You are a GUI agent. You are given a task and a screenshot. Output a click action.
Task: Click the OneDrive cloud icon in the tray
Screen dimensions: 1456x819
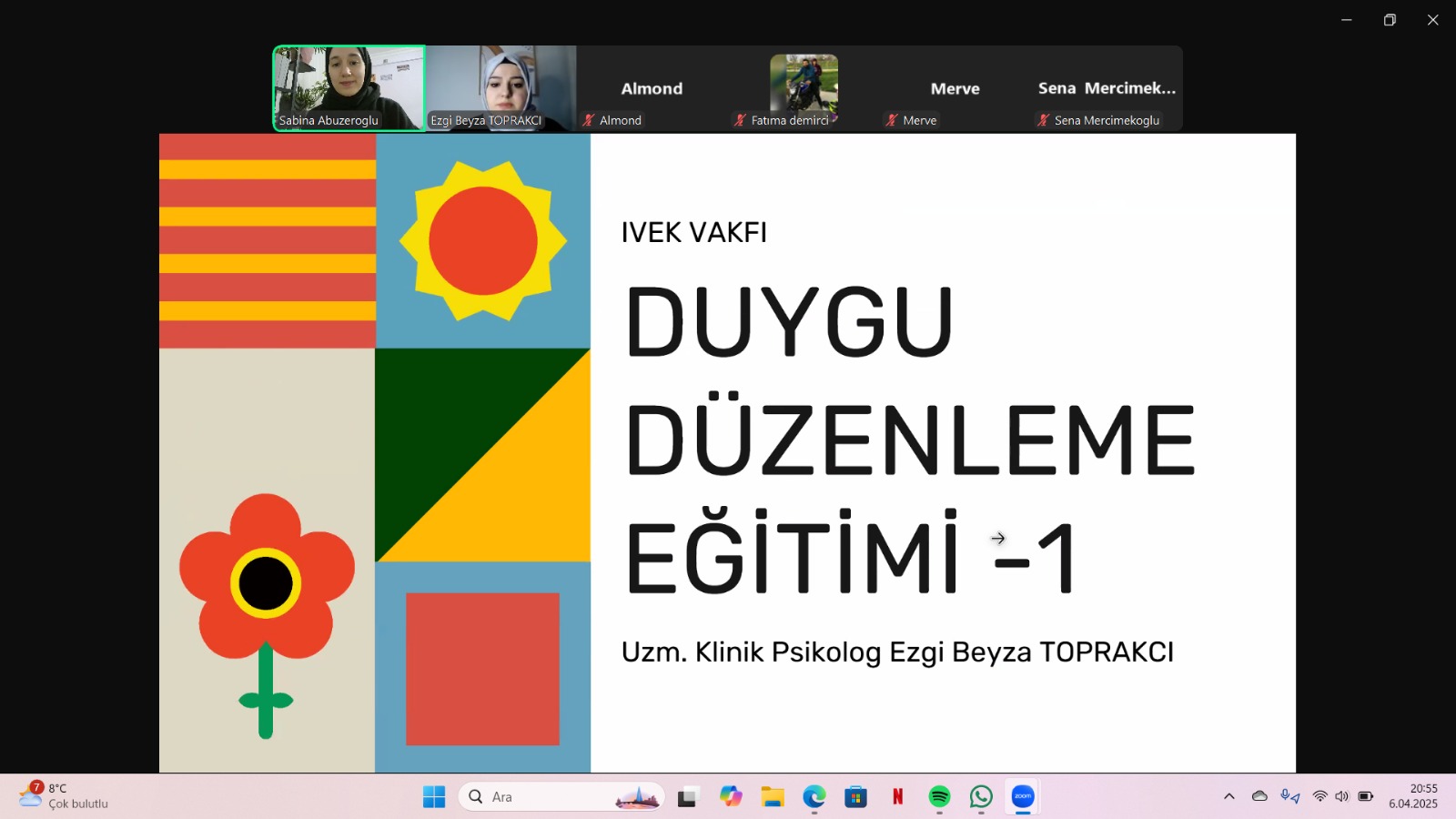point(1260,796)
